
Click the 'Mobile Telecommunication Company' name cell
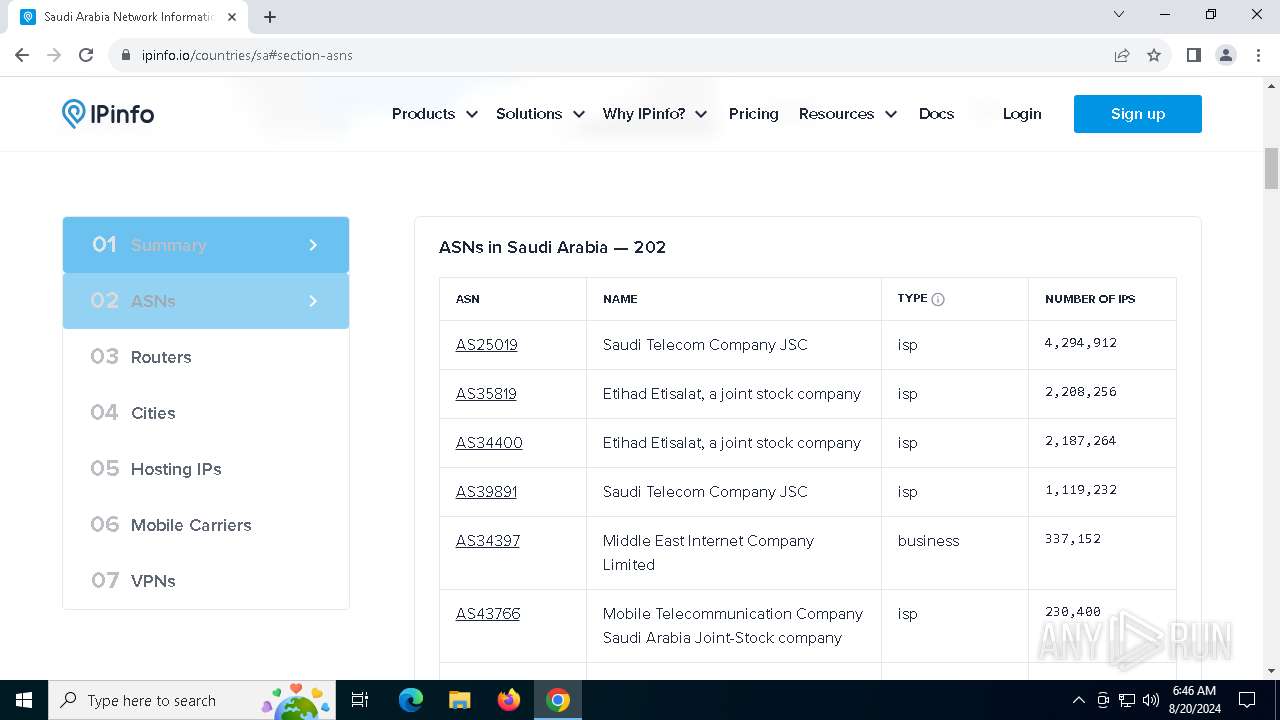click(733, 626)
